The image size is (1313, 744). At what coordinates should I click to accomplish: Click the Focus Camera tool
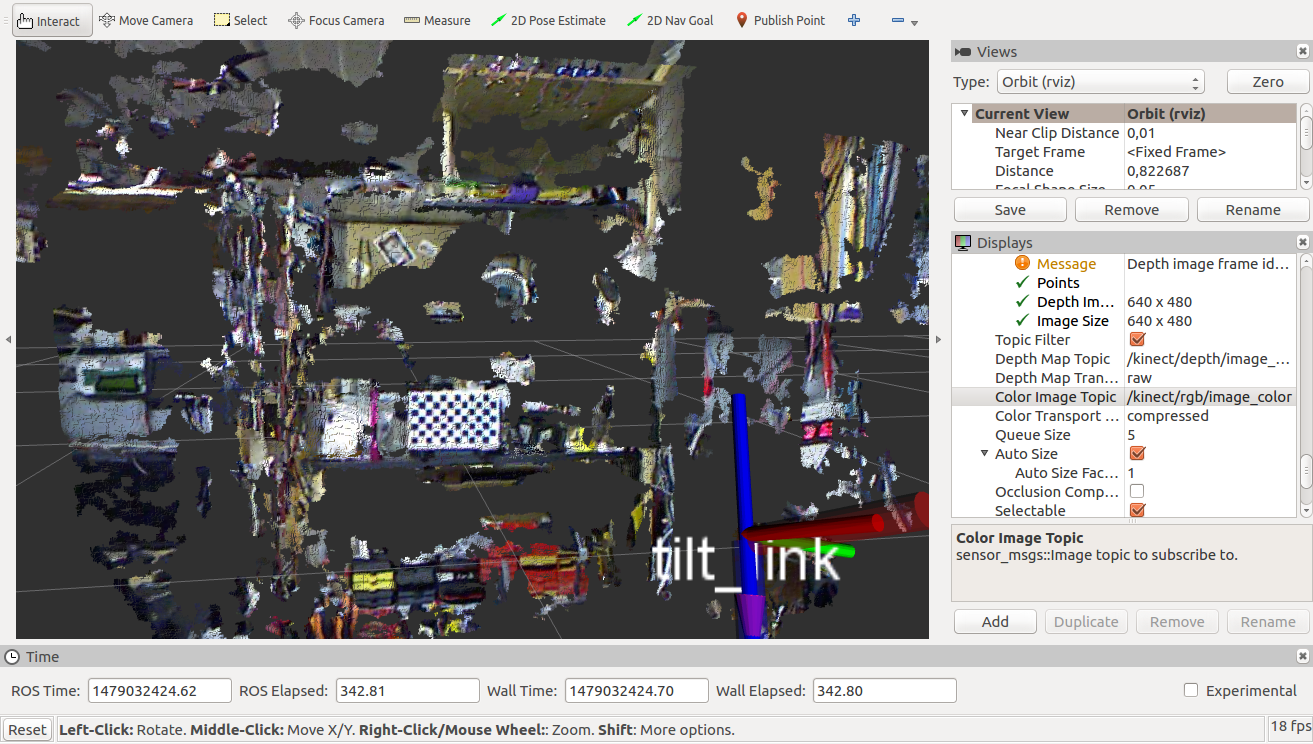point(336,21)
